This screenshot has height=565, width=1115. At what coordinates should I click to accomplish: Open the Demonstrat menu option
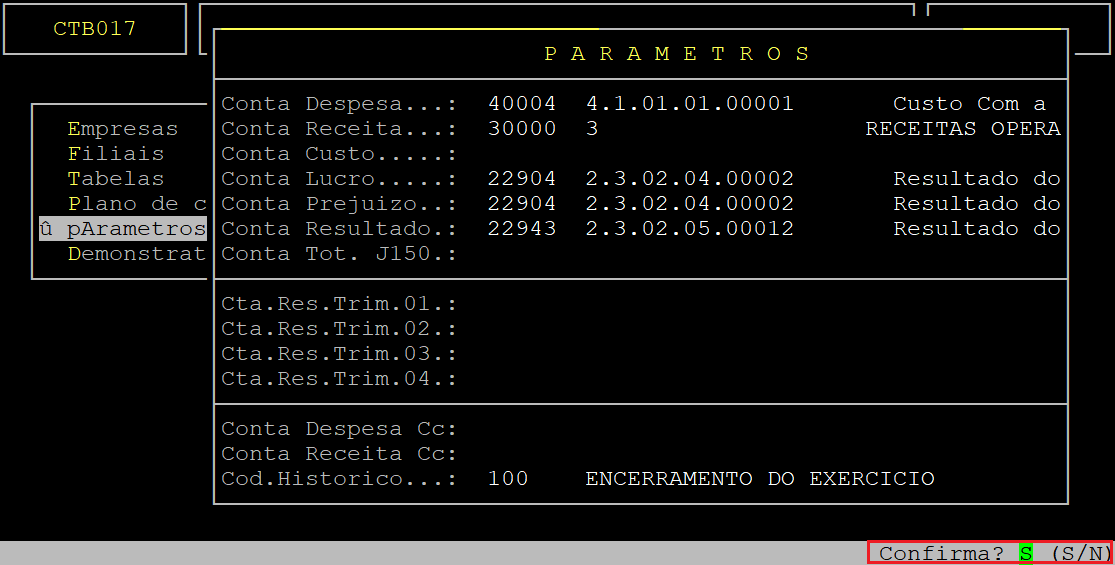pos(136,254)
